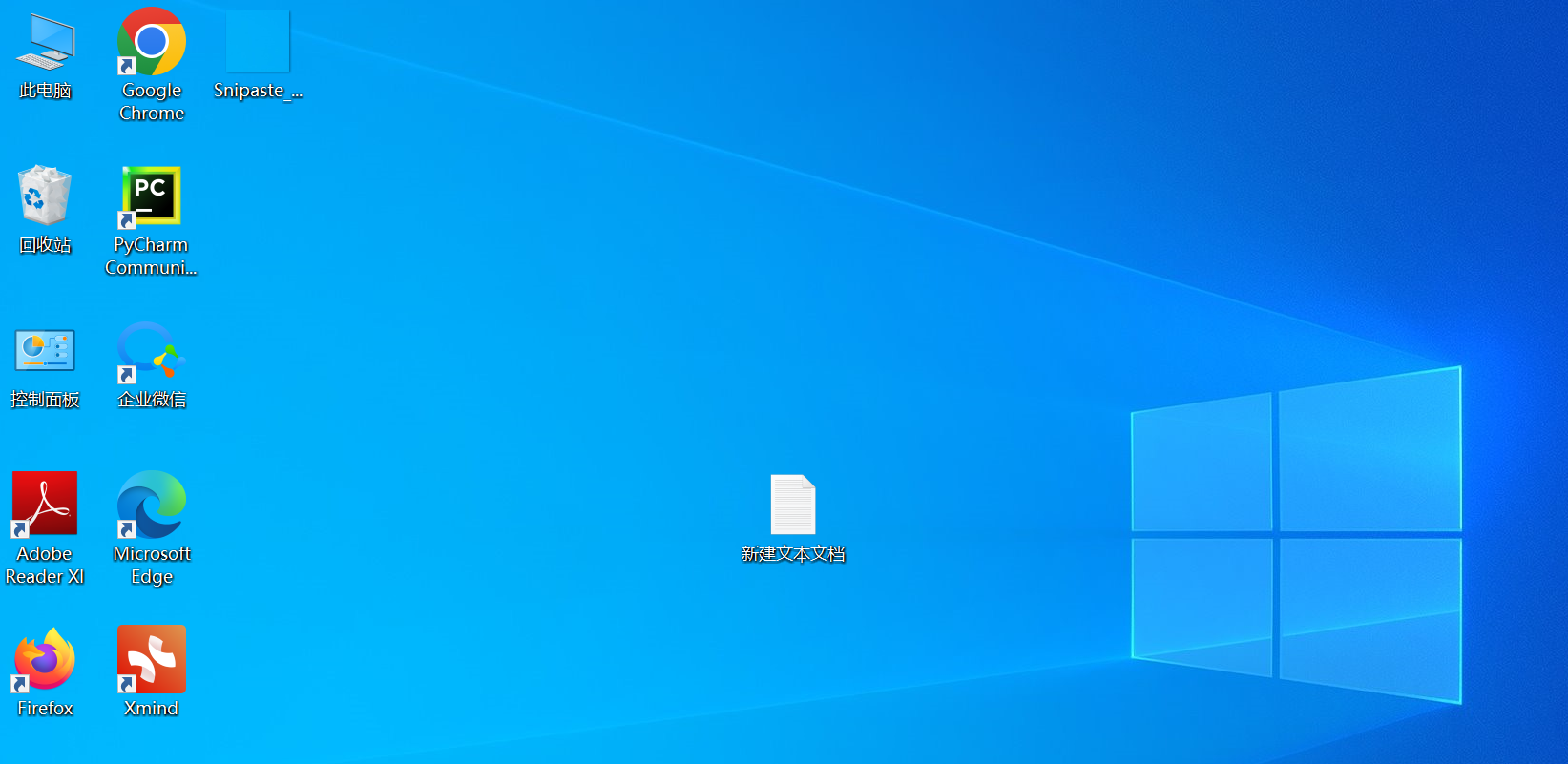Click the '此电脑' label text
Viewport: 1568px width, 764px height.
(45, 90)
